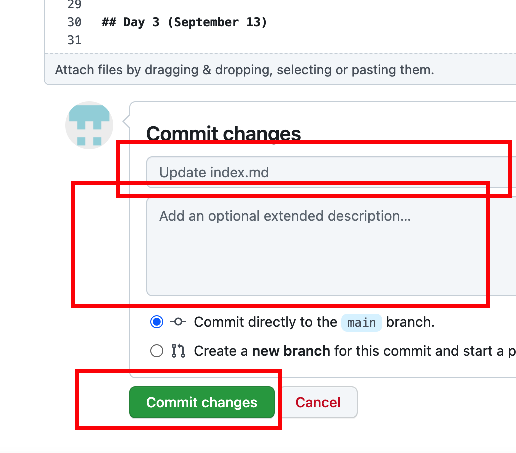Screen dimensions: 516x453
Task: Click the speech-bubble pointer beside the avatar
Action: (x=126, y=121)
